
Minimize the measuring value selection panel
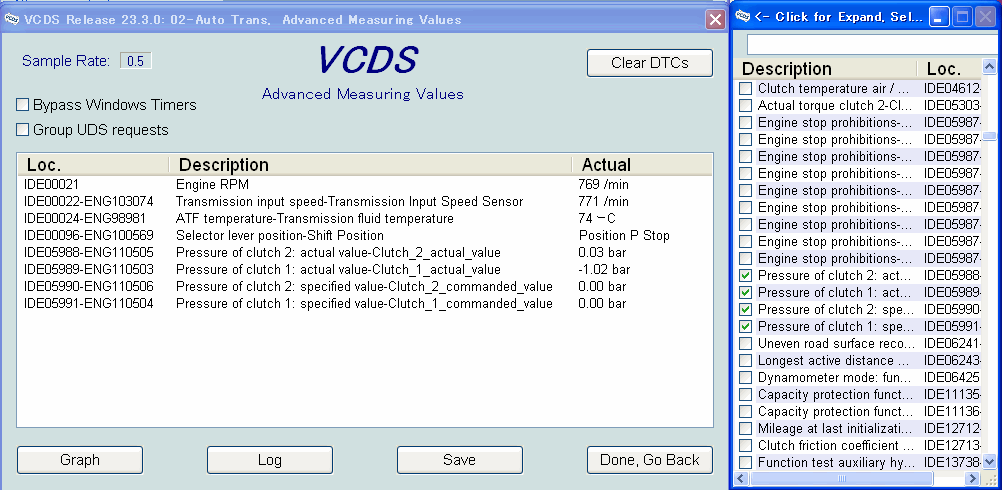point(939,16)
